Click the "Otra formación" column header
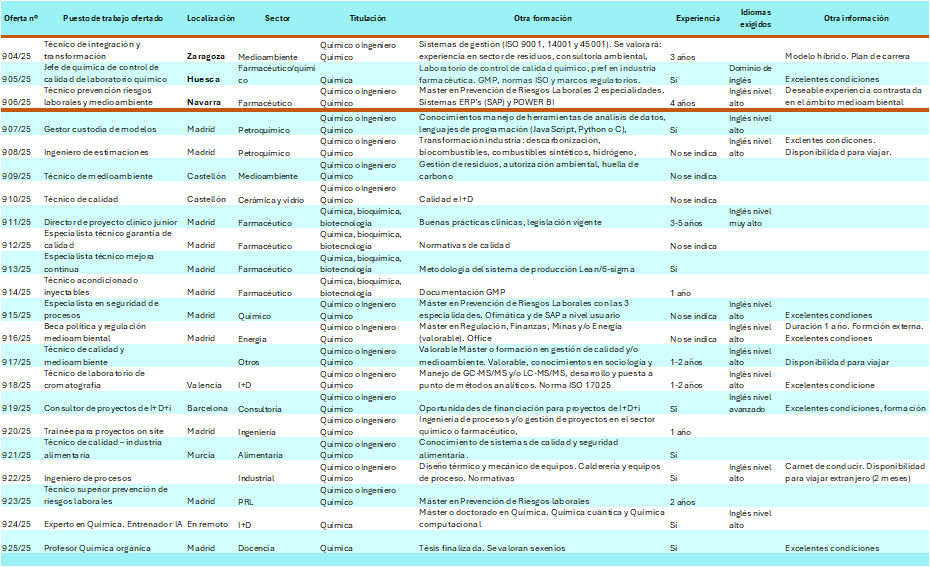The image size is (930, 567). [x=543, y=19]
